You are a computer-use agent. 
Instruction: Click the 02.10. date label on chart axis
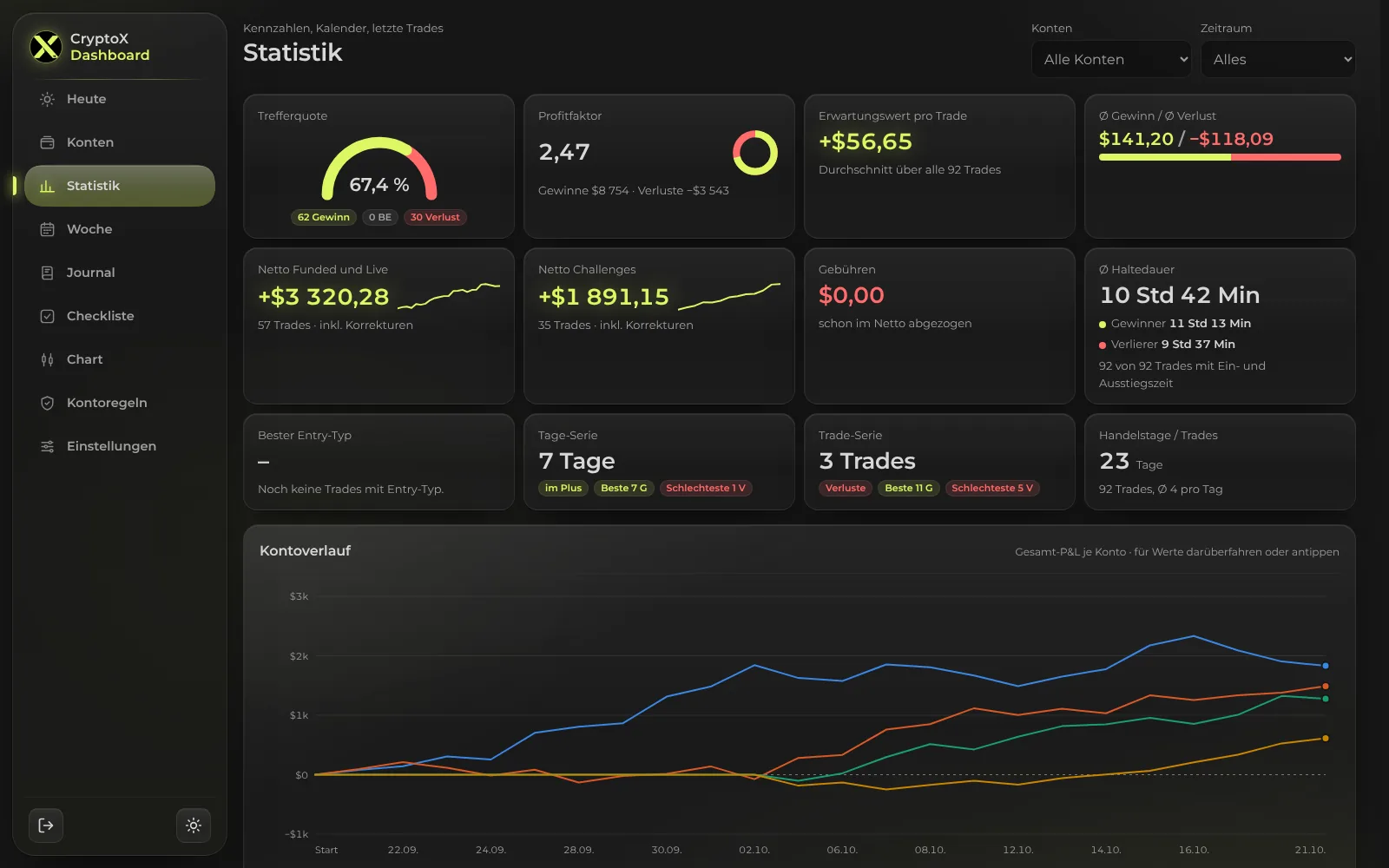[754, 850]
